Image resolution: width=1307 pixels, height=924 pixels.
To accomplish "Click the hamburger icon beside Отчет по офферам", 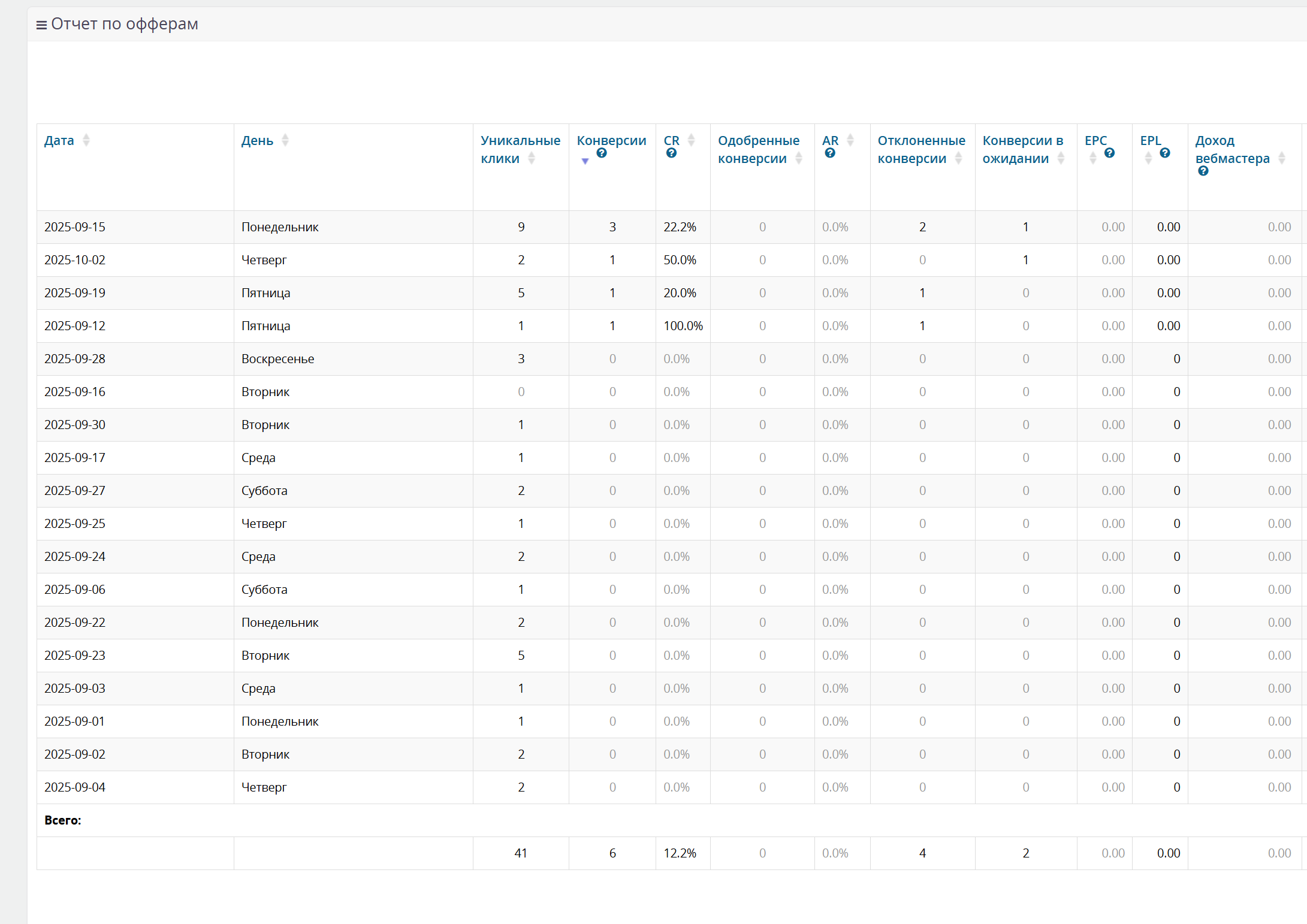I will pyautogui.click(x=41, y=25).
